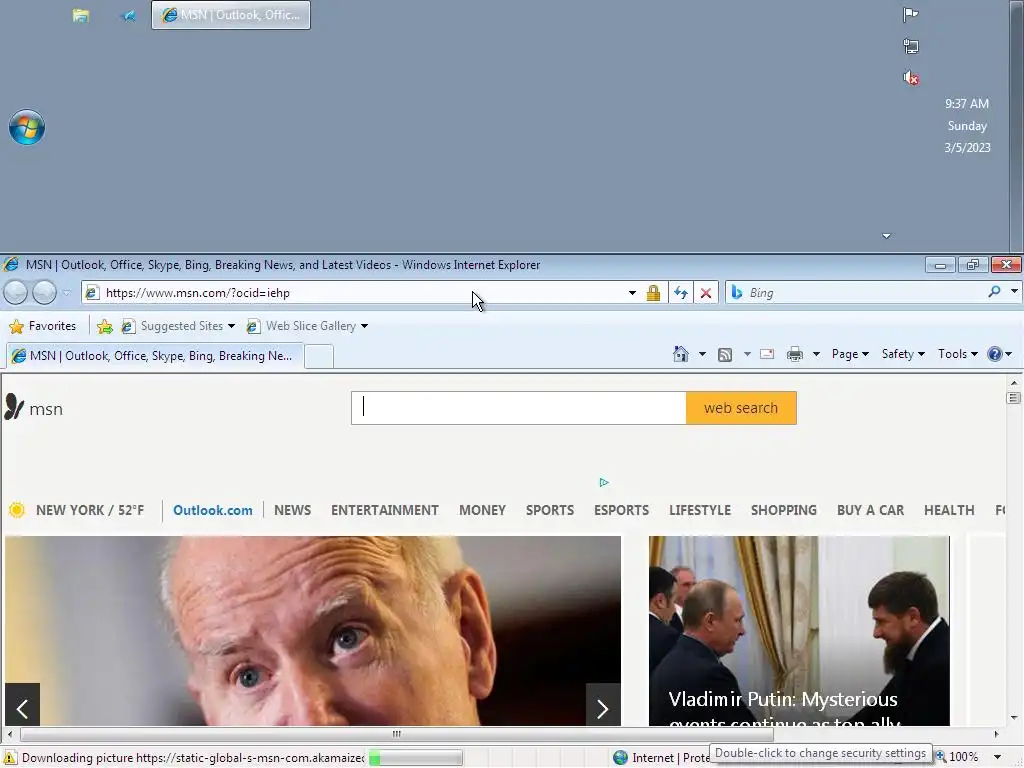Click the RSS feeds icon
1024x768 pixels.
[725, 354]
